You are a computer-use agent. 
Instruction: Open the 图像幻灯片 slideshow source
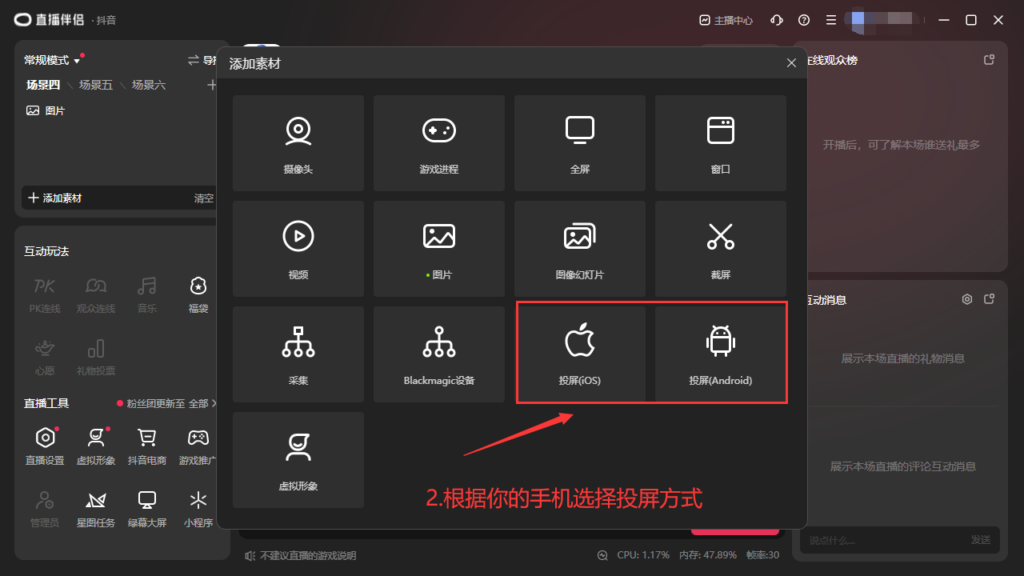pos(580,248)
